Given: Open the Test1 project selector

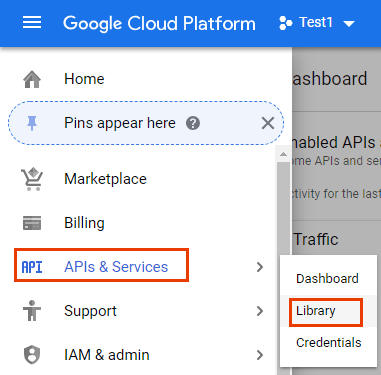Looking at the screenshot, I should coord(317,23).
